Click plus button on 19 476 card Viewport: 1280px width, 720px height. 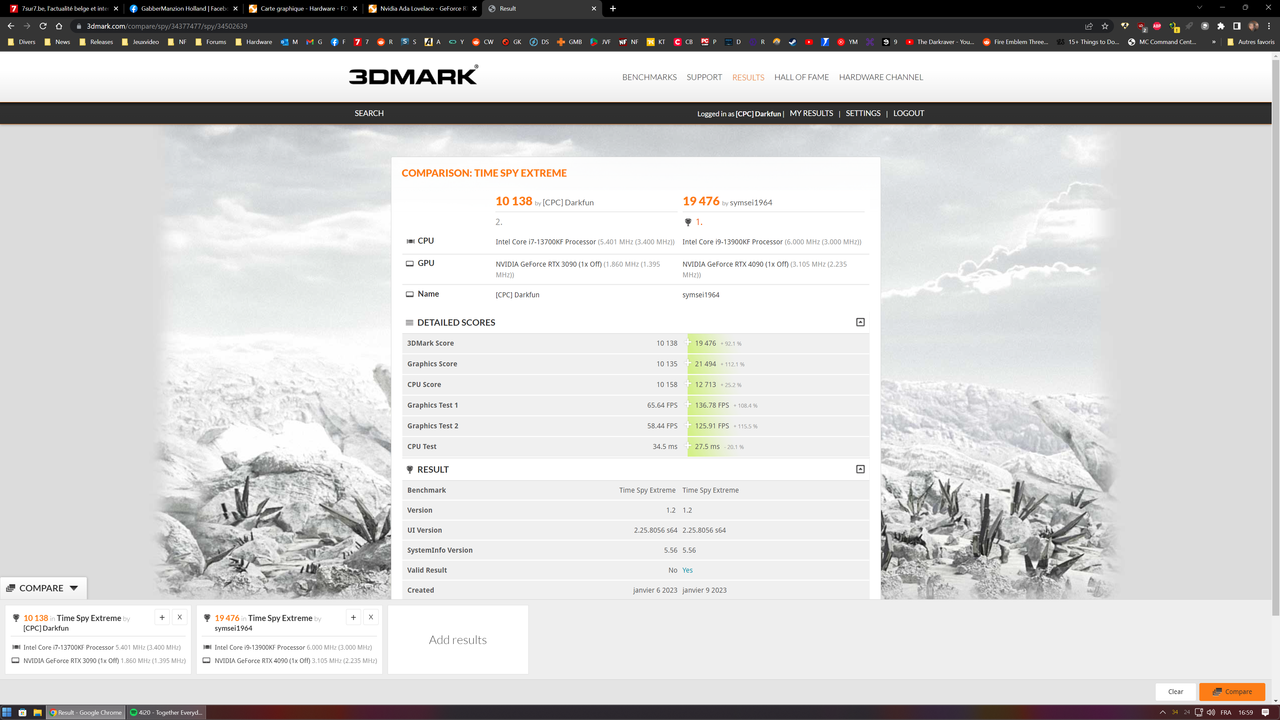point(353,617)
